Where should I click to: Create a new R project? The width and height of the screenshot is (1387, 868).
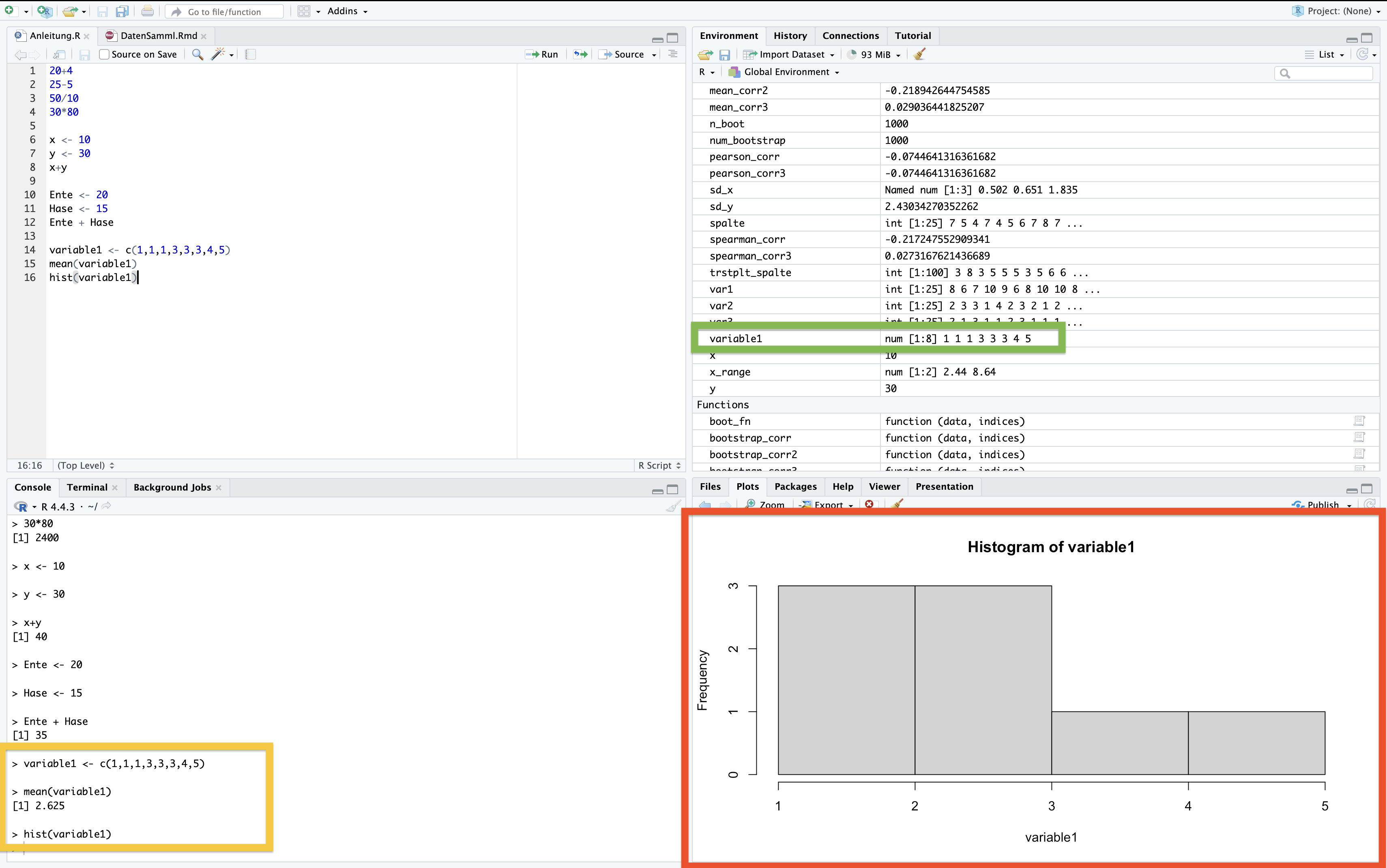44,11
